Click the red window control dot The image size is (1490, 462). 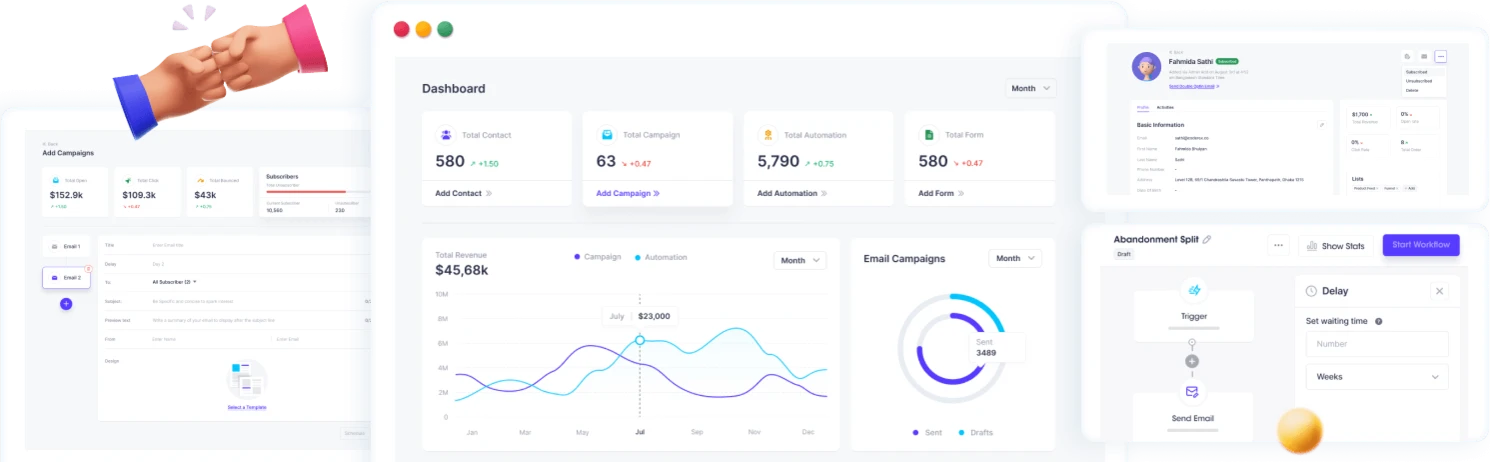pos(401,29)
